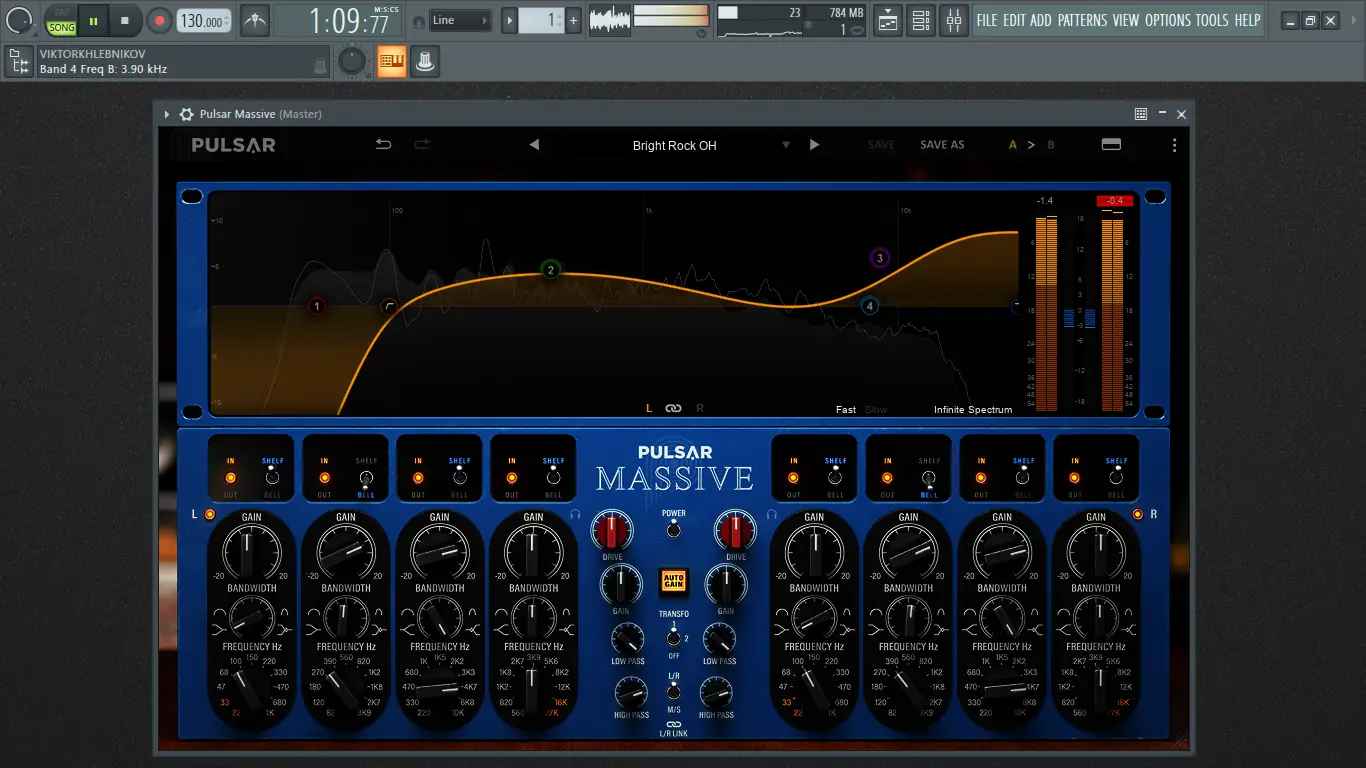Toggle the metronome icon
Screen dimensions: 1366x768
point(255,20)
